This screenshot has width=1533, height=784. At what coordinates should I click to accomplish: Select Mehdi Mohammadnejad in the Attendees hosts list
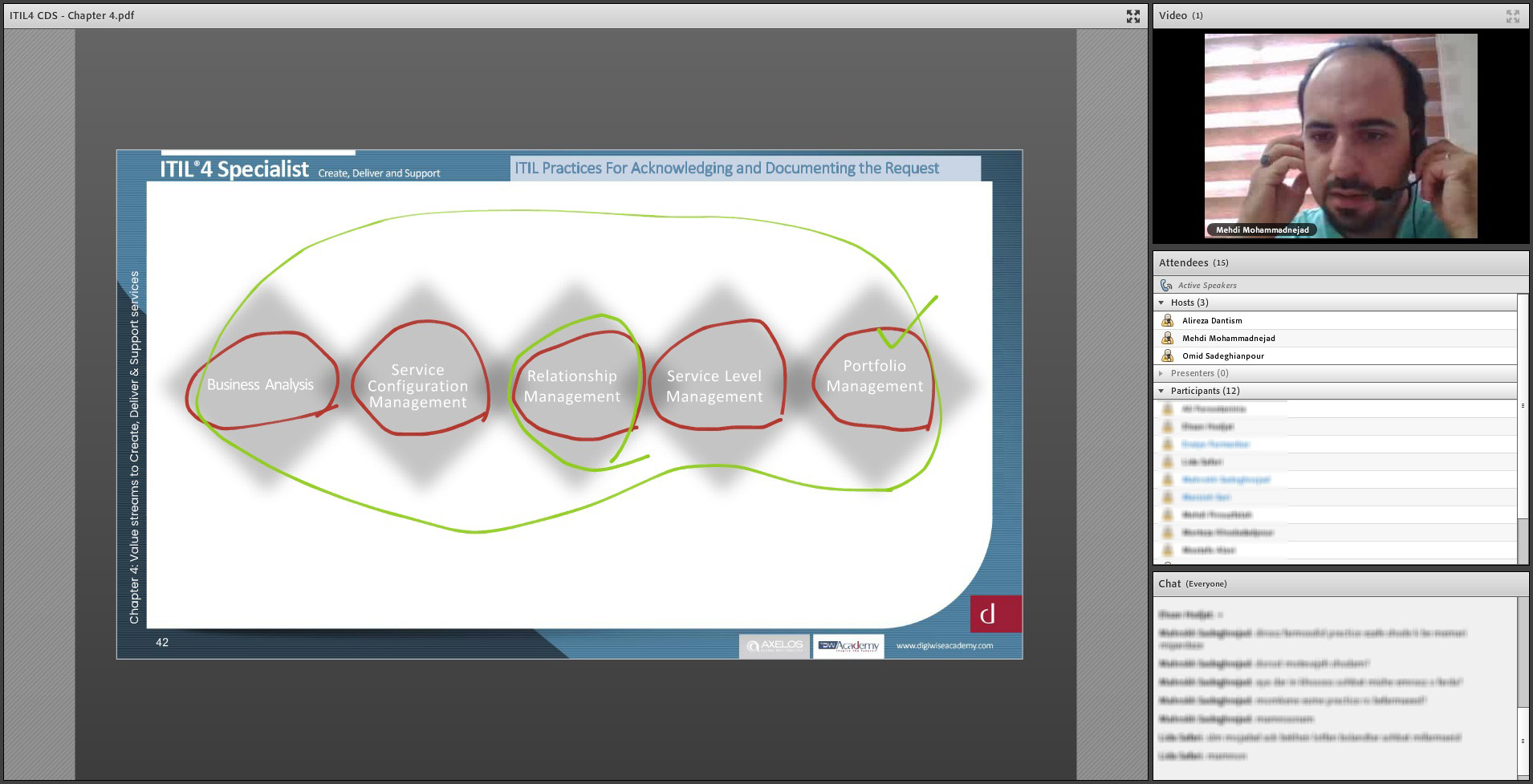pos(1336,338)
